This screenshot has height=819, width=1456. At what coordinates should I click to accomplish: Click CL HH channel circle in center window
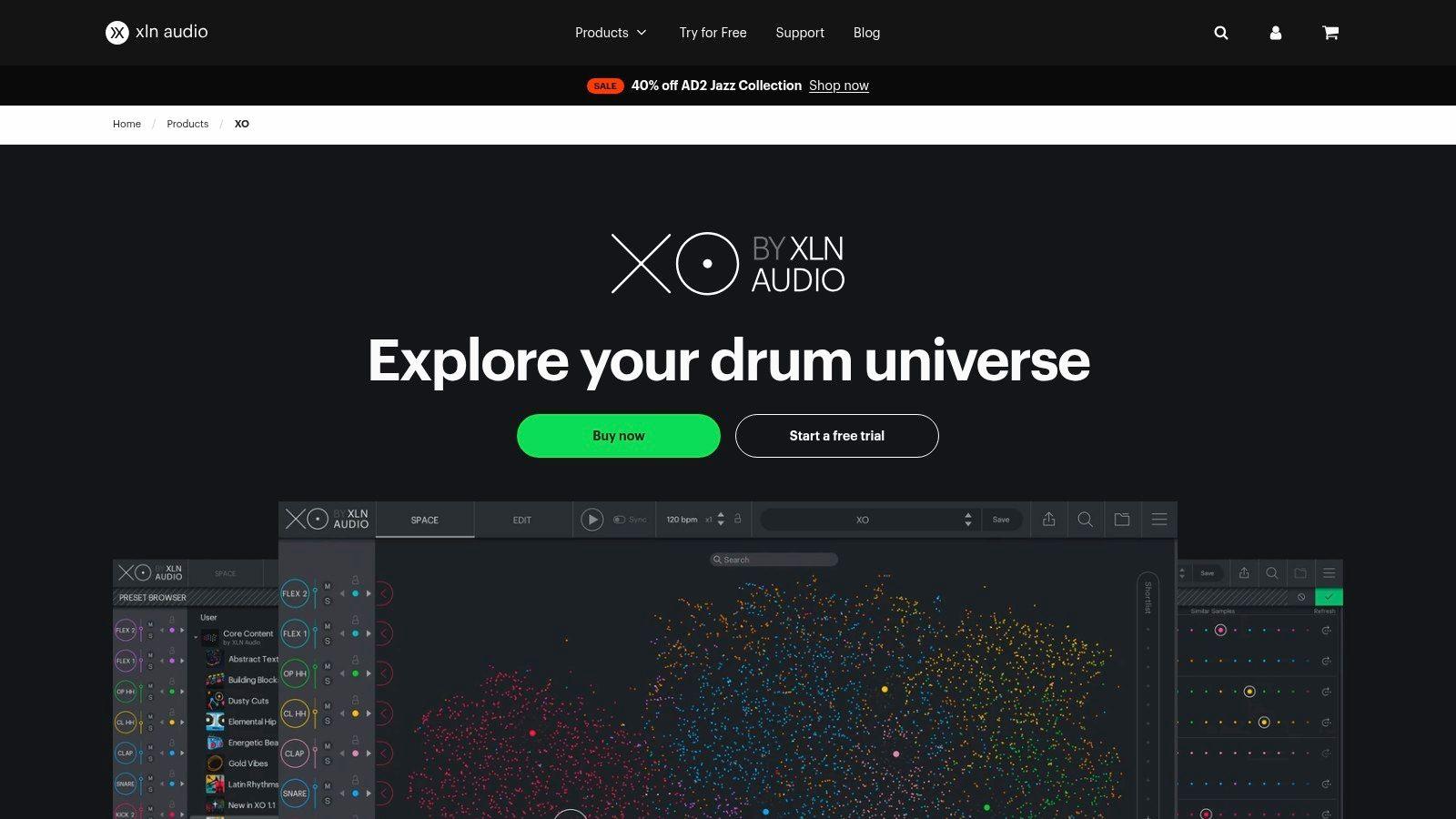coord(295,713)
